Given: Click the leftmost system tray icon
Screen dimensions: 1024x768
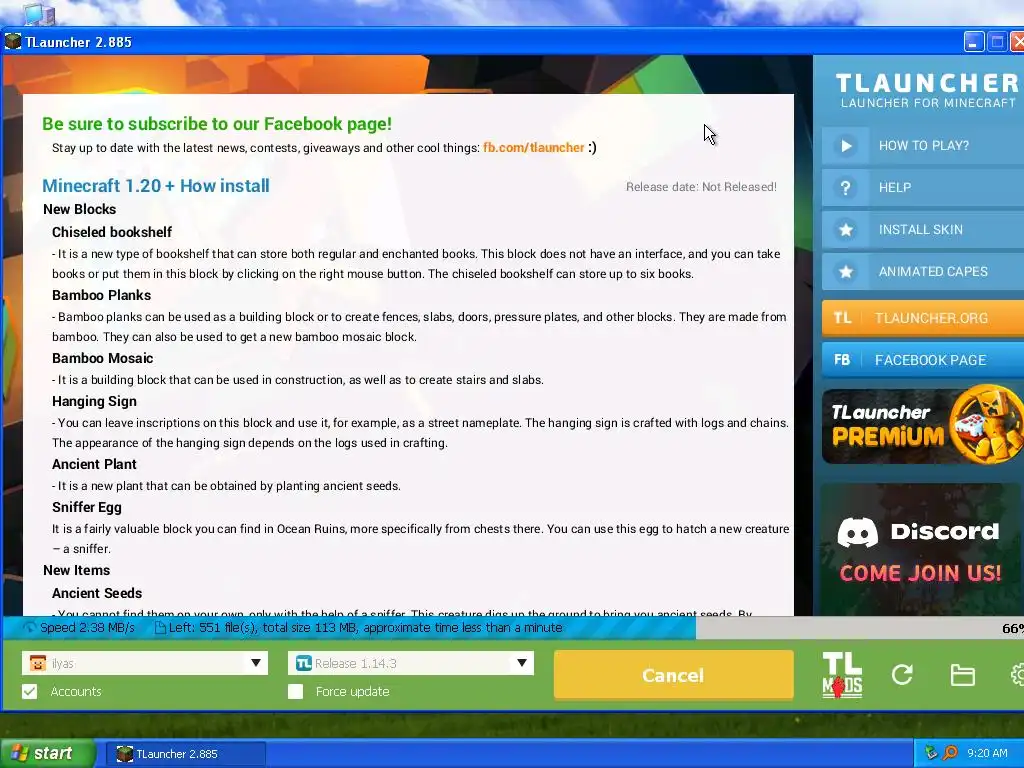Looking at the screenshot, I should (x=932, y=753).
